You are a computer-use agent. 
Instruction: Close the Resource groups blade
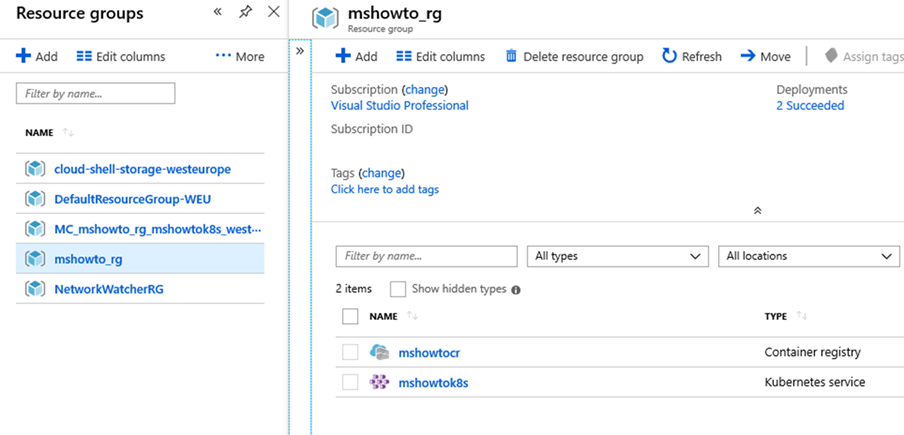tap(274, 12)
